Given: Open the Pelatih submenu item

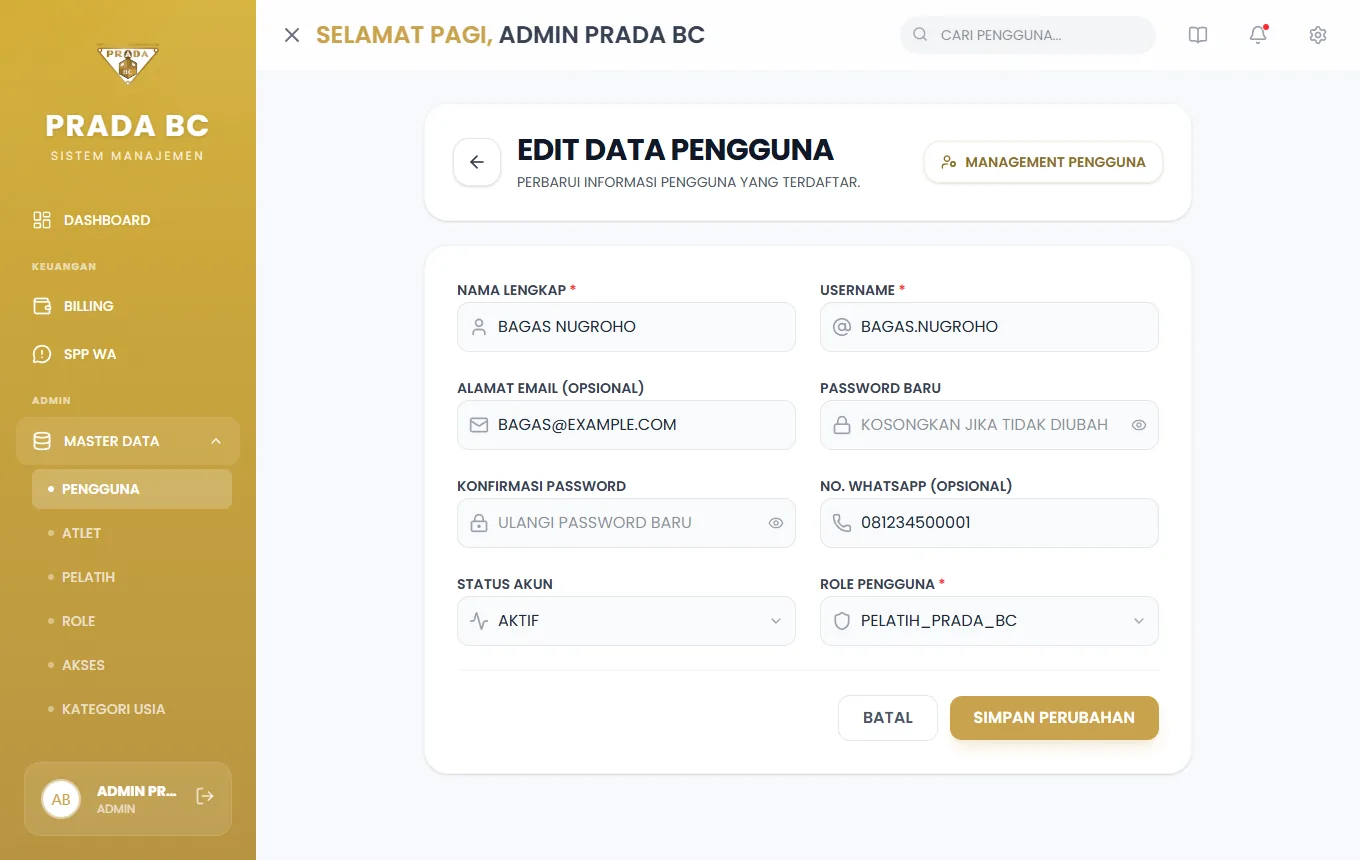Looking at the screenshot, I should tap(132, 577).
